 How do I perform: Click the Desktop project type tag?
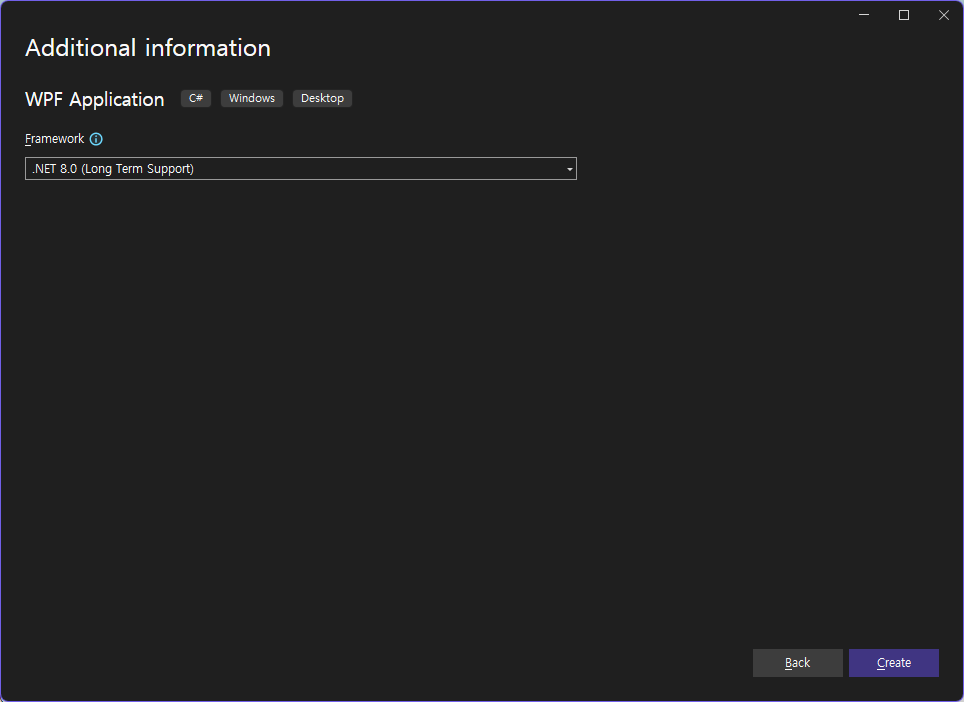click(x=322, y=98)
